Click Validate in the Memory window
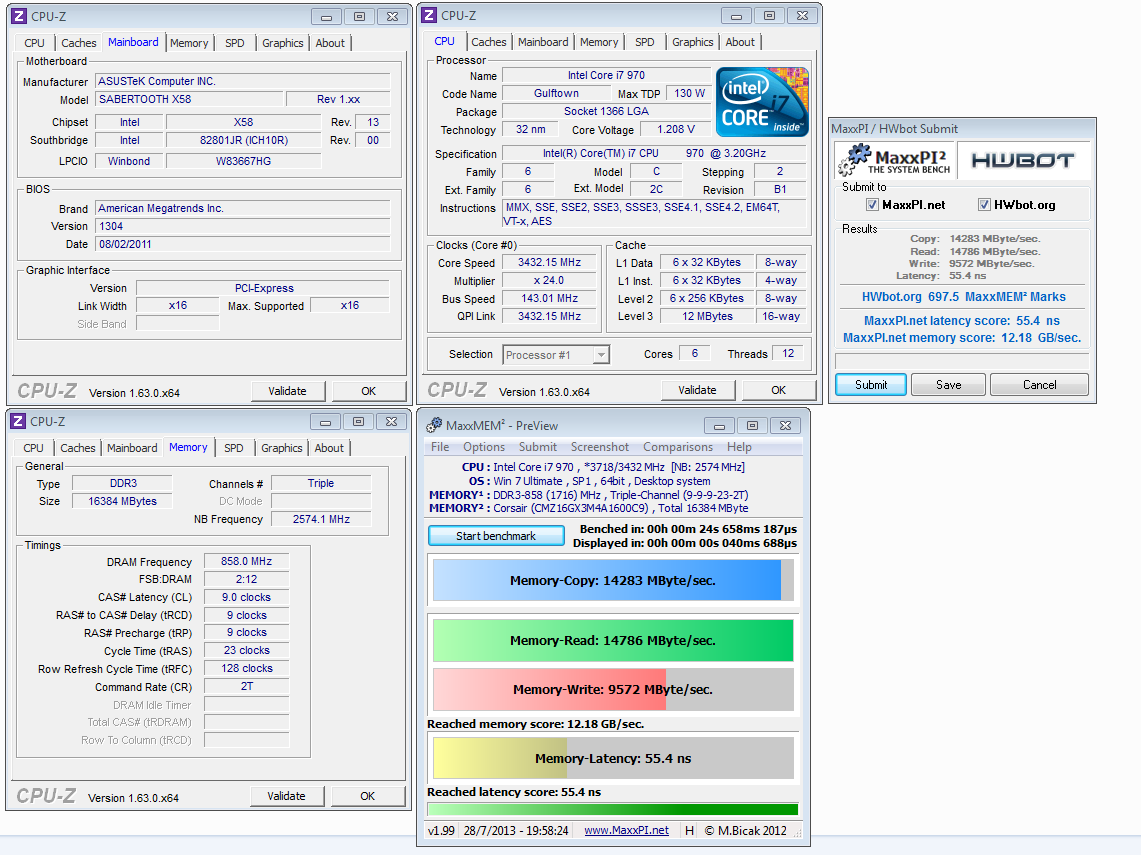This screenshot has height=855, width=1141. pos(287,796)
